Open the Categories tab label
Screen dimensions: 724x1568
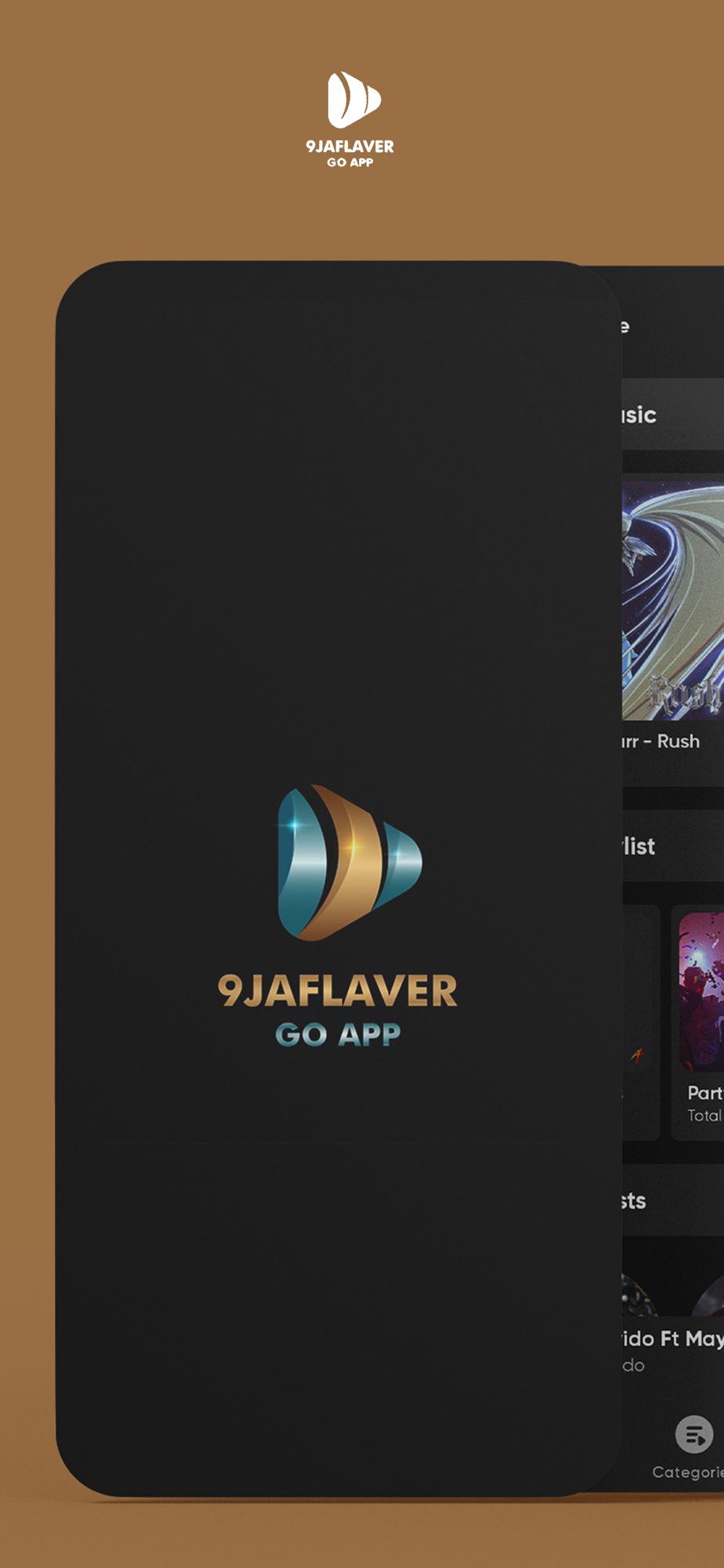point(688,1472)
